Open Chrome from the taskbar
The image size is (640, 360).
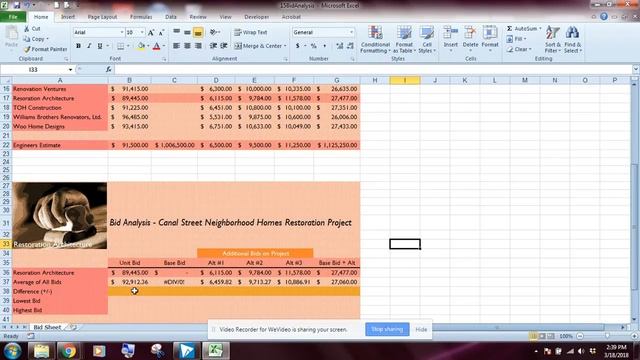click(68, 351)
